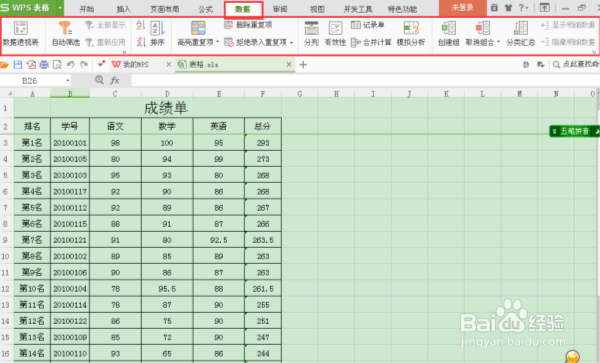
Task: Open quick access toolbar customize dropdown
Action: [x=101, y=64]
